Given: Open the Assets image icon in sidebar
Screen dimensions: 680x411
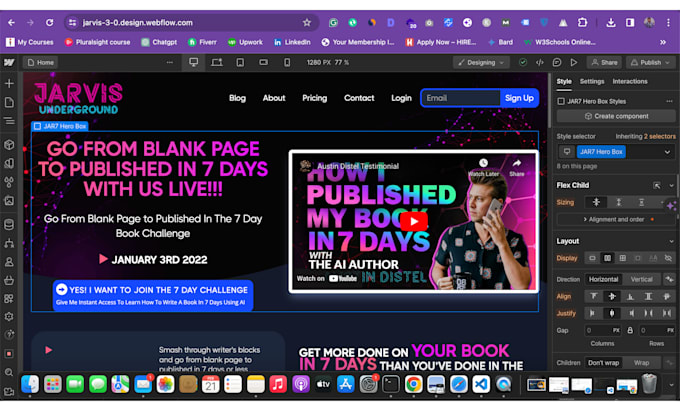Looking at the screenshot, I should 9,201.
